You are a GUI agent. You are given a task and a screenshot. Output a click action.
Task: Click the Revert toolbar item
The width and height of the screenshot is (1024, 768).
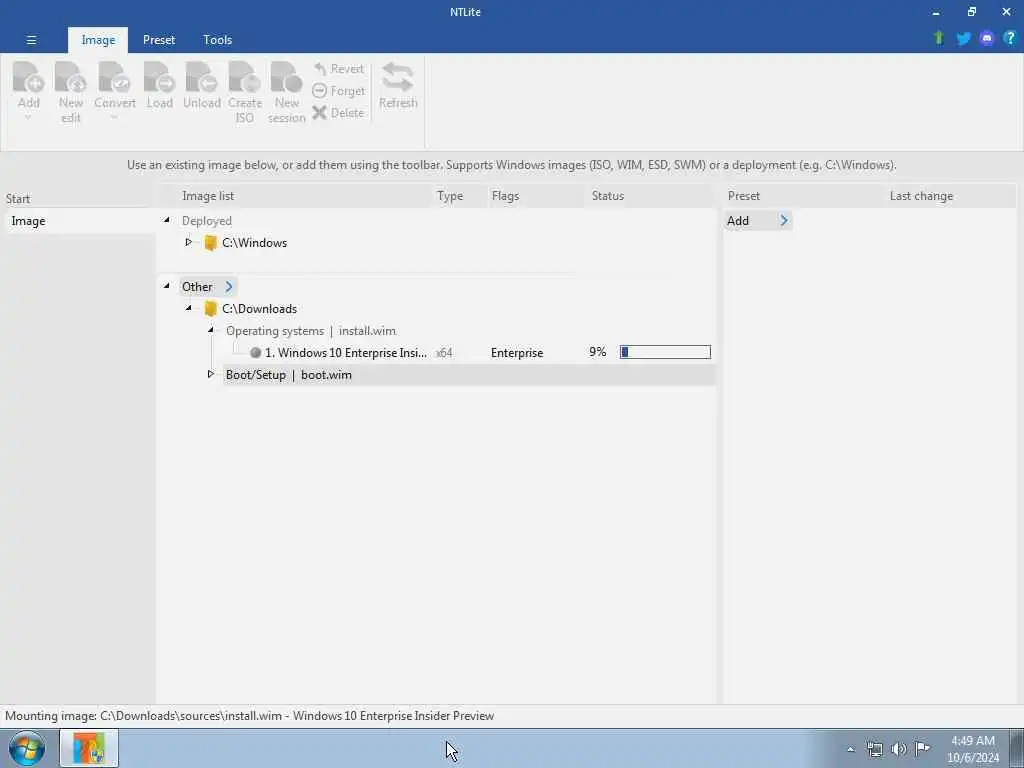tap(338, 69)
